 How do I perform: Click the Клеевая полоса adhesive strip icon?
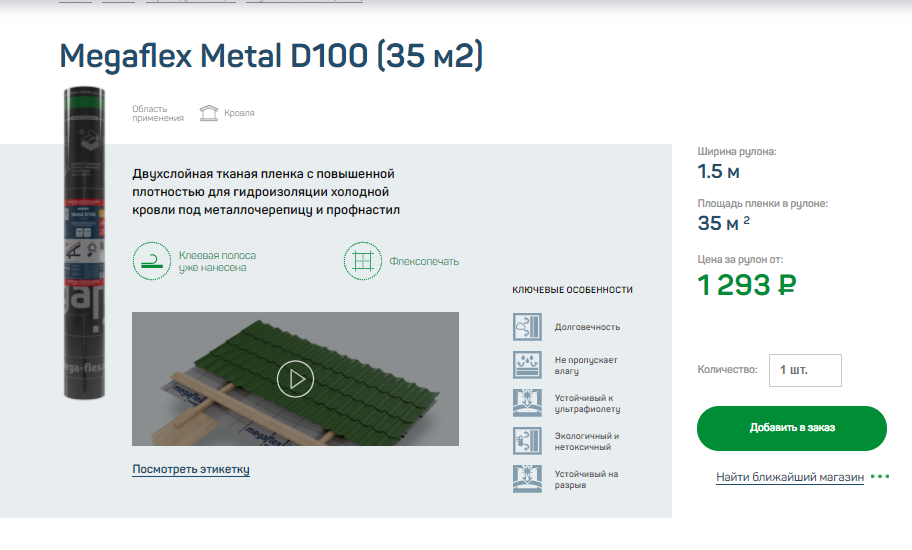[x=152, y=261]
